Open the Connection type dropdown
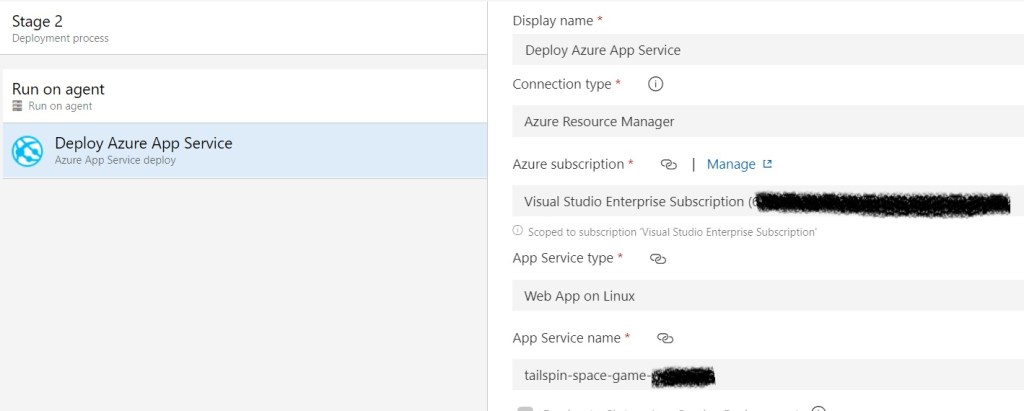This screenshot has height=411, width=1024. pos(767,122)
